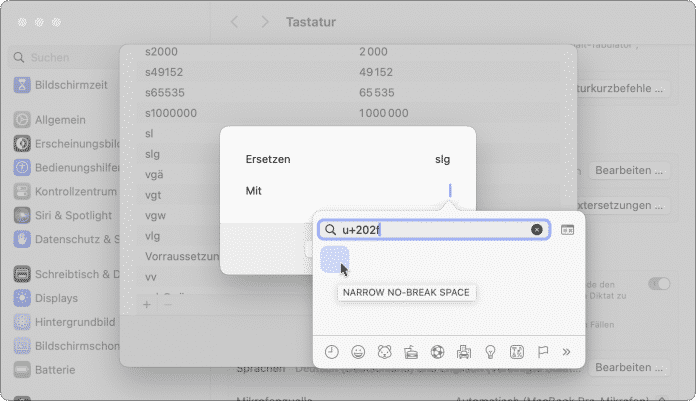Open Bildschirmzeit in the sidebar
Viewport: 696px width, 401px height.
point(61,85)
